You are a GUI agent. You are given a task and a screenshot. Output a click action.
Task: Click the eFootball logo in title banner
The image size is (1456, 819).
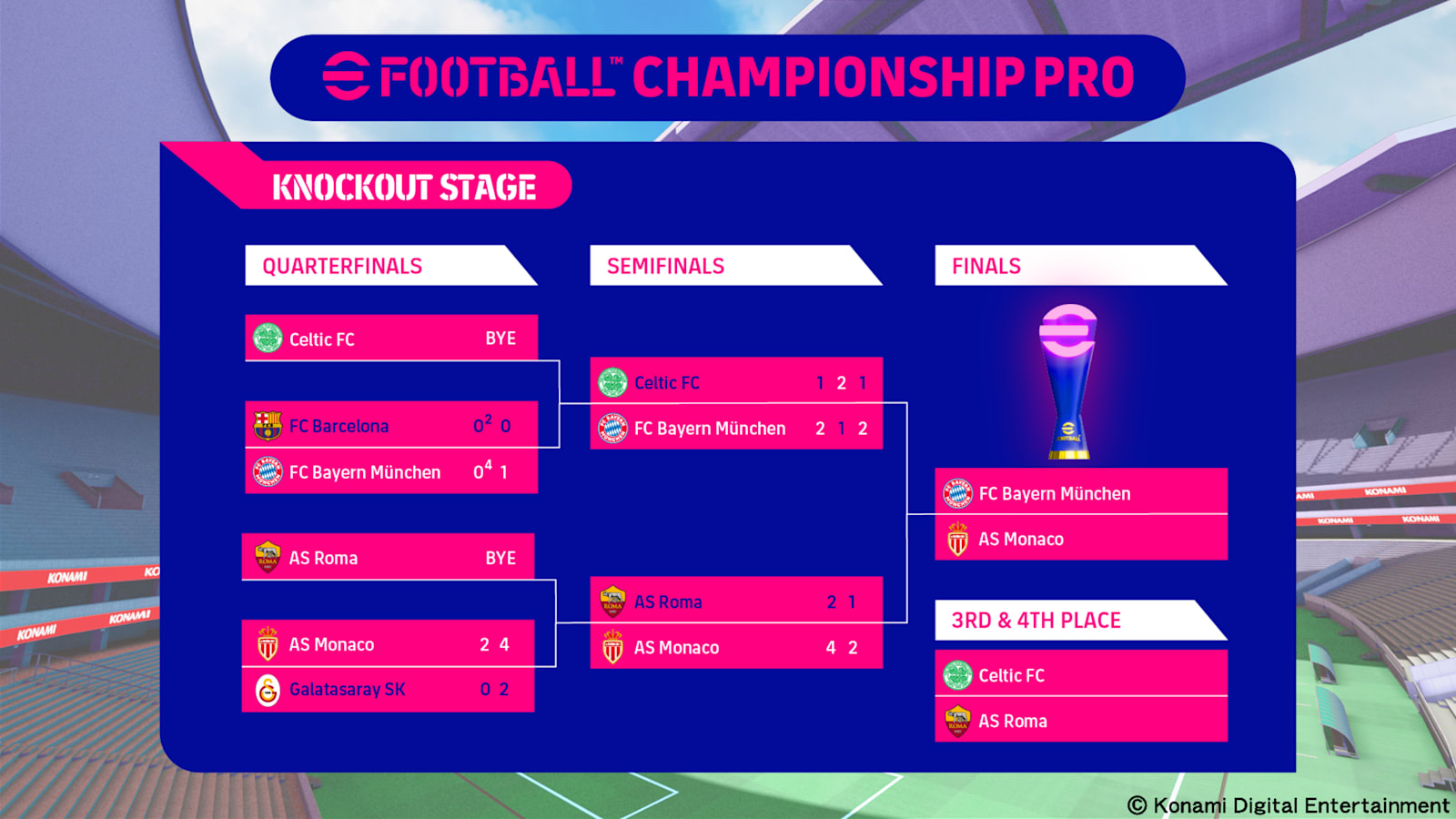(346, 76)
